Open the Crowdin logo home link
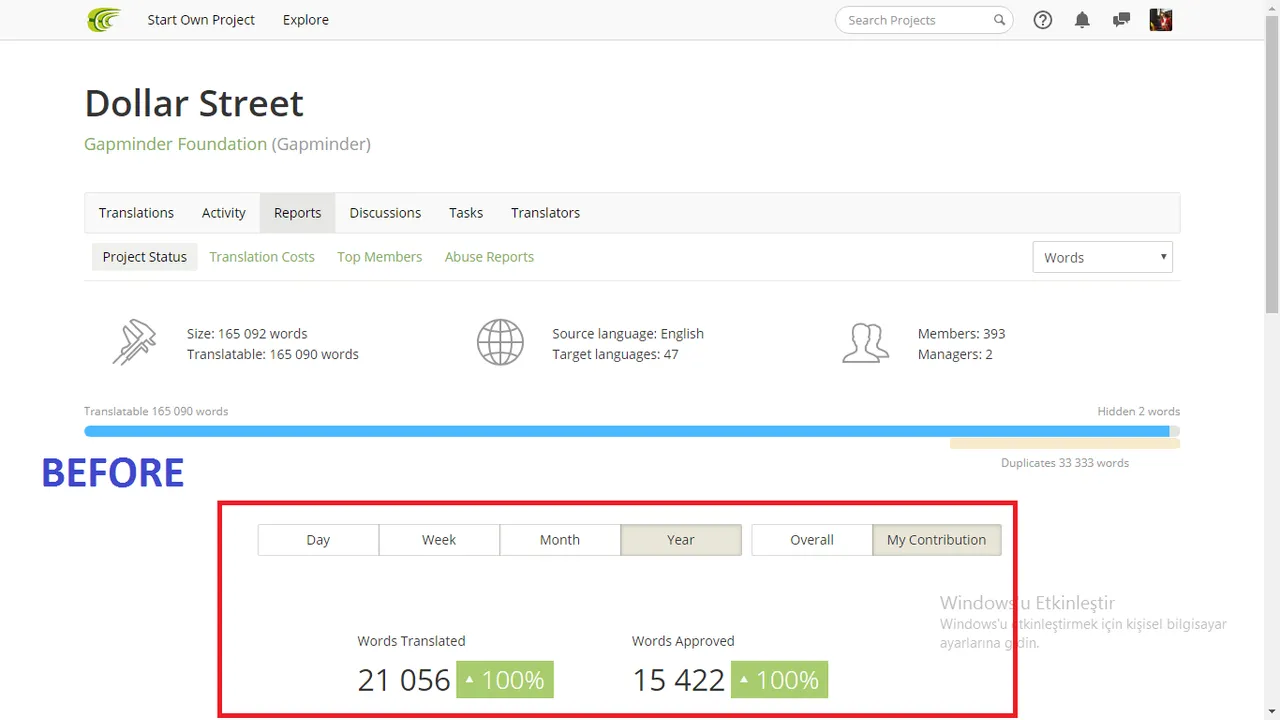The width and height of the screenshot is (1280, 720). point(104,20)
